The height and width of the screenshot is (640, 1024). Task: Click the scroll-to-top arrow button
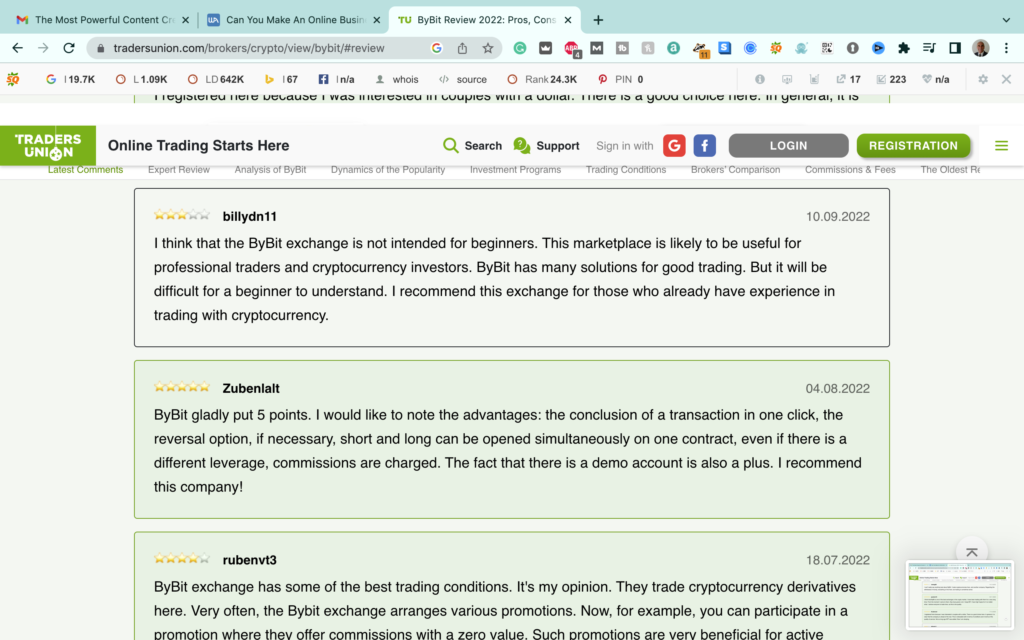(972, 552)
